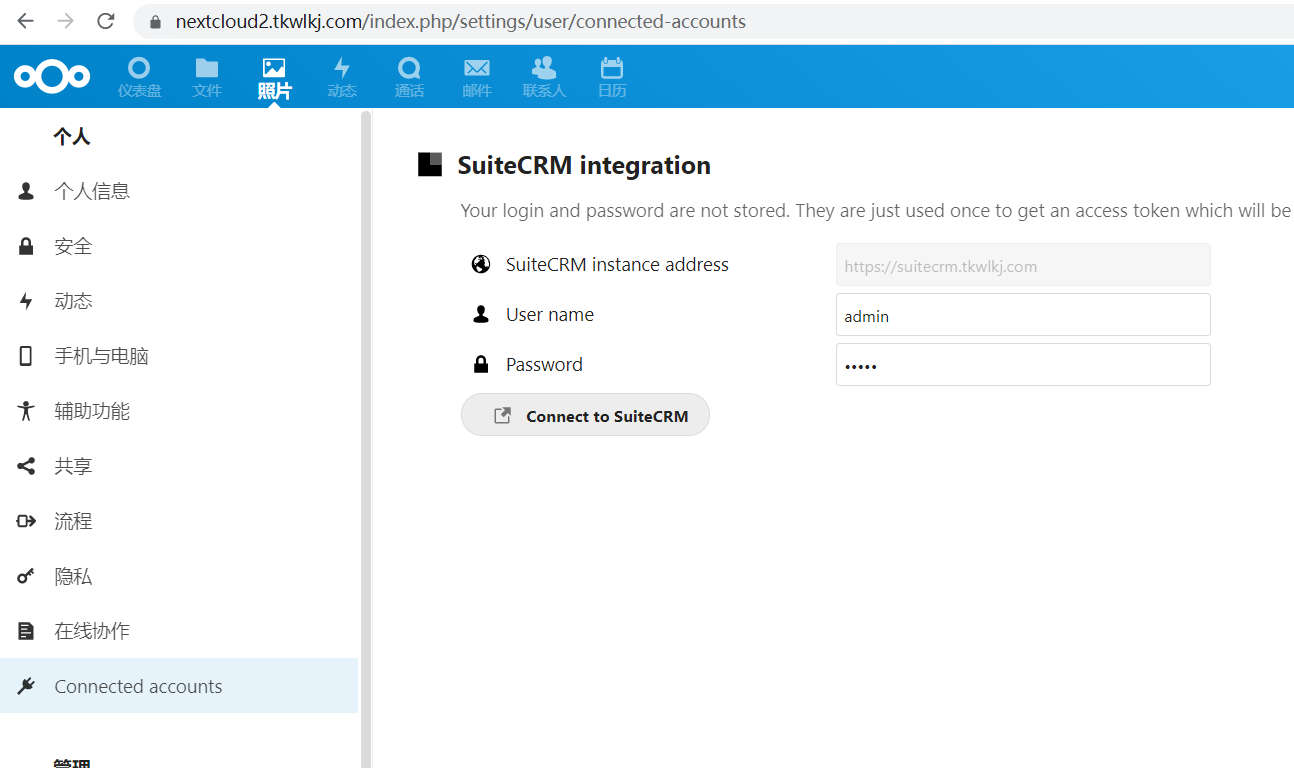Image resolution: width=1294 pixels, height=768 pixels.
Task: Open the Photos (照片) app
Action: coord(274,77)
